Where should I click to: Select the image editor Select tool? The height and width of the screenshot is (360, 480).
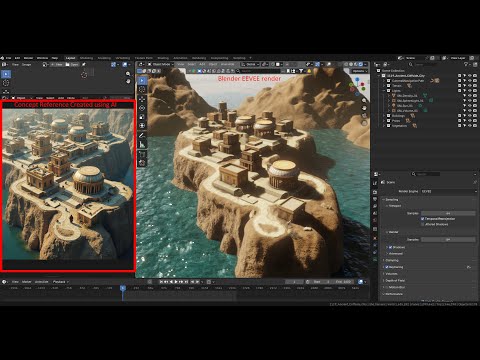pos(6,74)
